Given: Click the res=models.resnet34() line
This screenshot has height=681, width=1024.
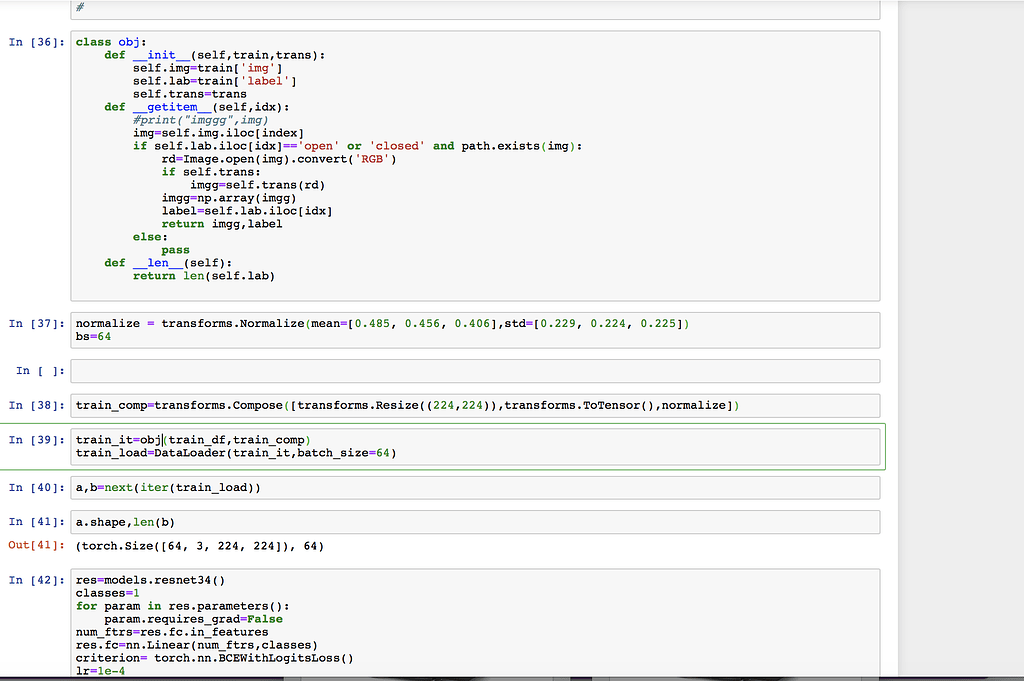Looking at the screenshot, I should point(150,580).
